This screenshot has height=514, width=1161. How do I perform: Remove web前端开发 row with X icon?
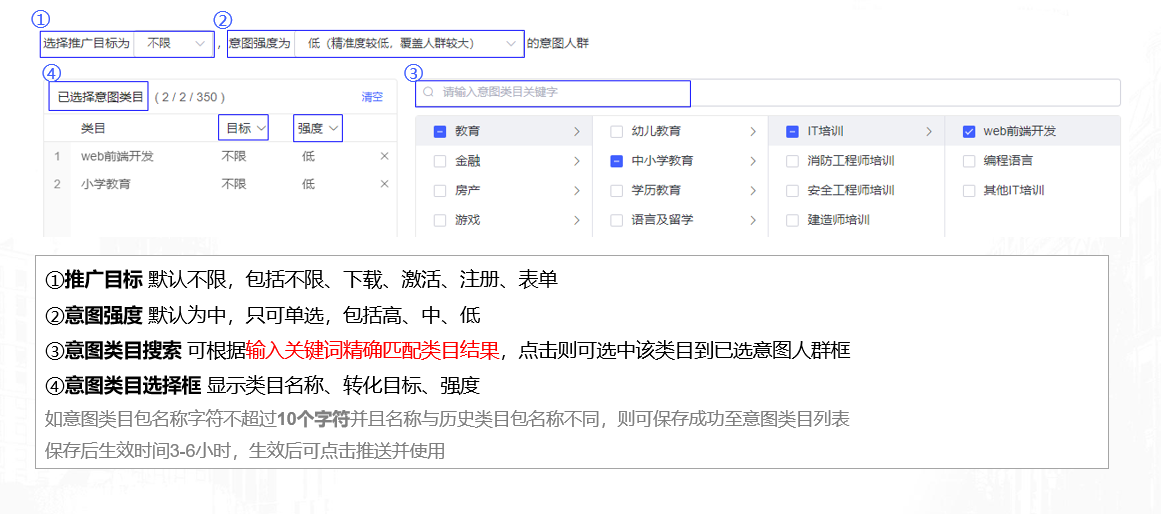pos(385,156)
